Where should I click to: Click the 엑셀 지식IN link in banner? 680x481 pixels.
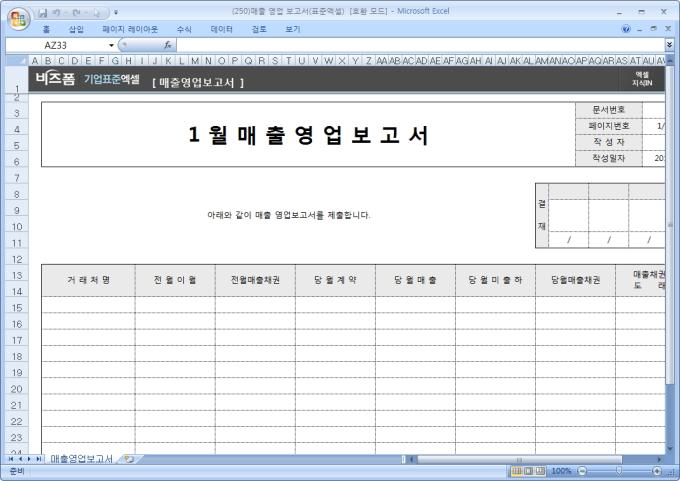coord(642,79)
